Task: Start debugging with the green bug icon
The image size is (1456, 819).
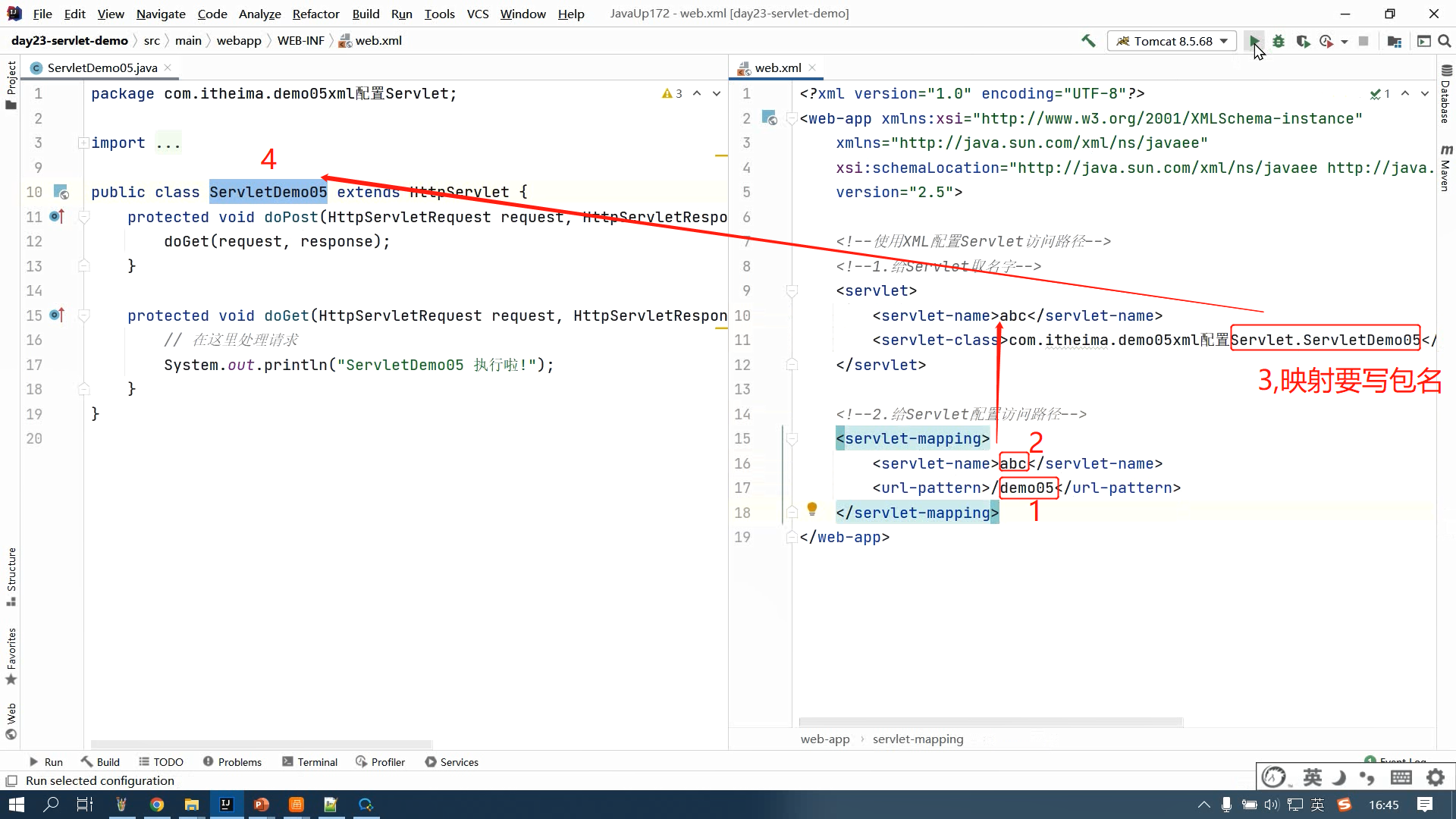Action: tap(1279, 41)
